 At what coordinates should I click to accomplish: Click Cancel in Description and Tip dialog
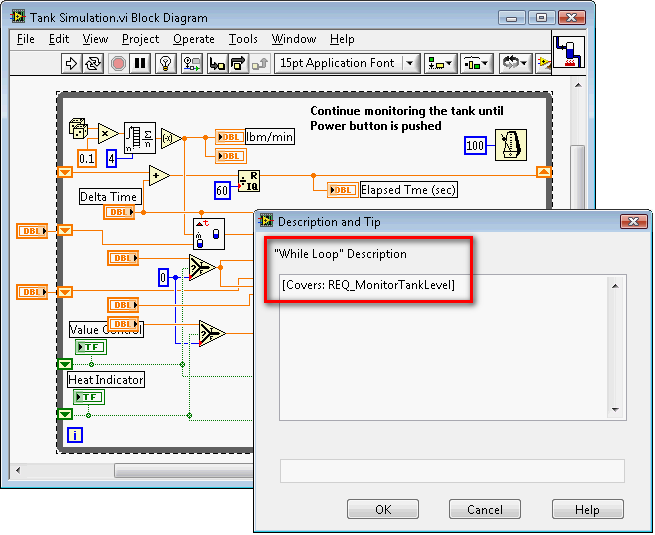(485, 509)
